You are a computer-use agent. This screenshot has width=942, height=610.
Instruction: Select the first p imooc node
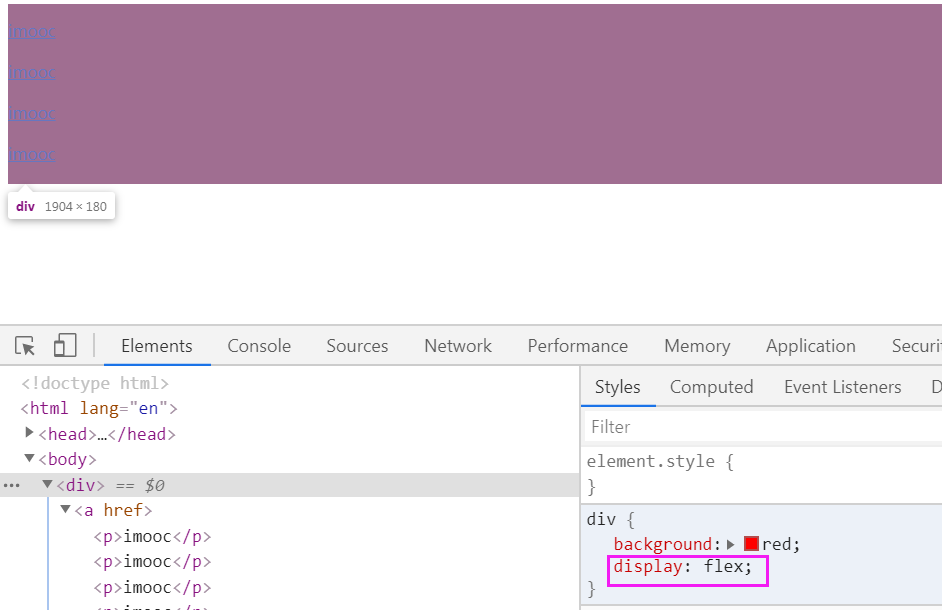[152, 536]
